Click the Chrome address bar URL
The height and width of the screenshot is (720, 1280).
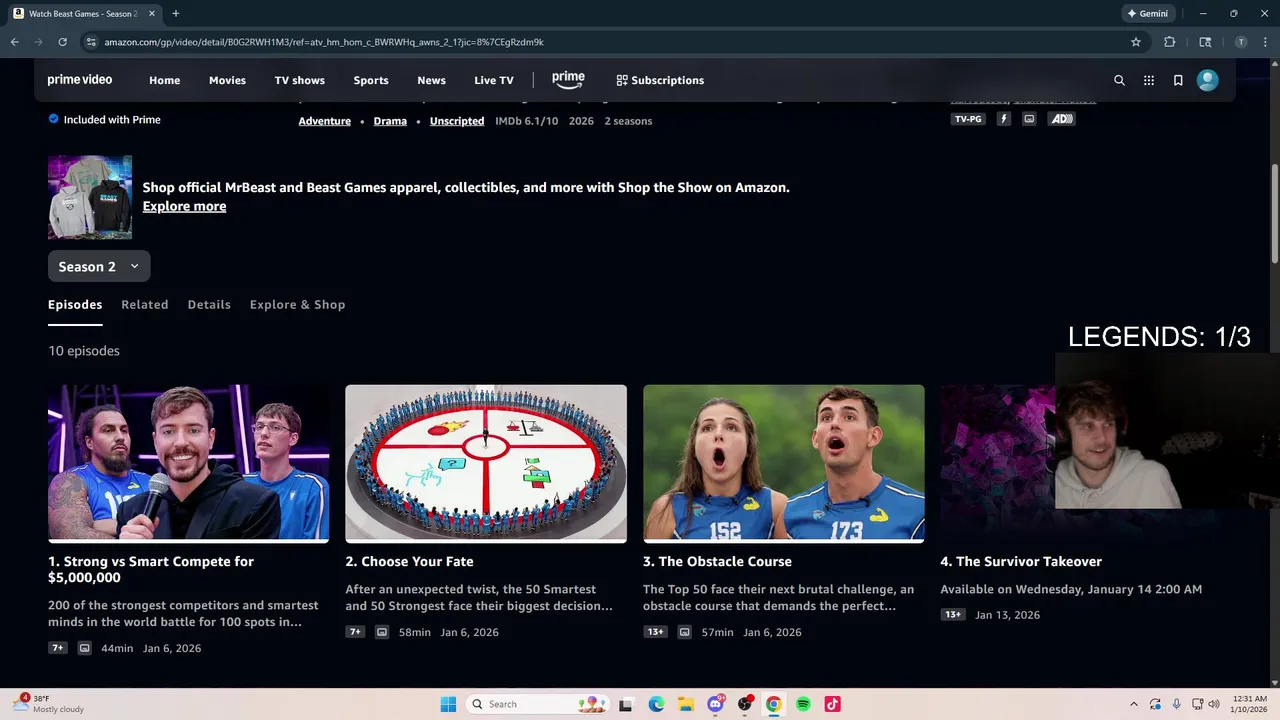[x=324, y=42]
